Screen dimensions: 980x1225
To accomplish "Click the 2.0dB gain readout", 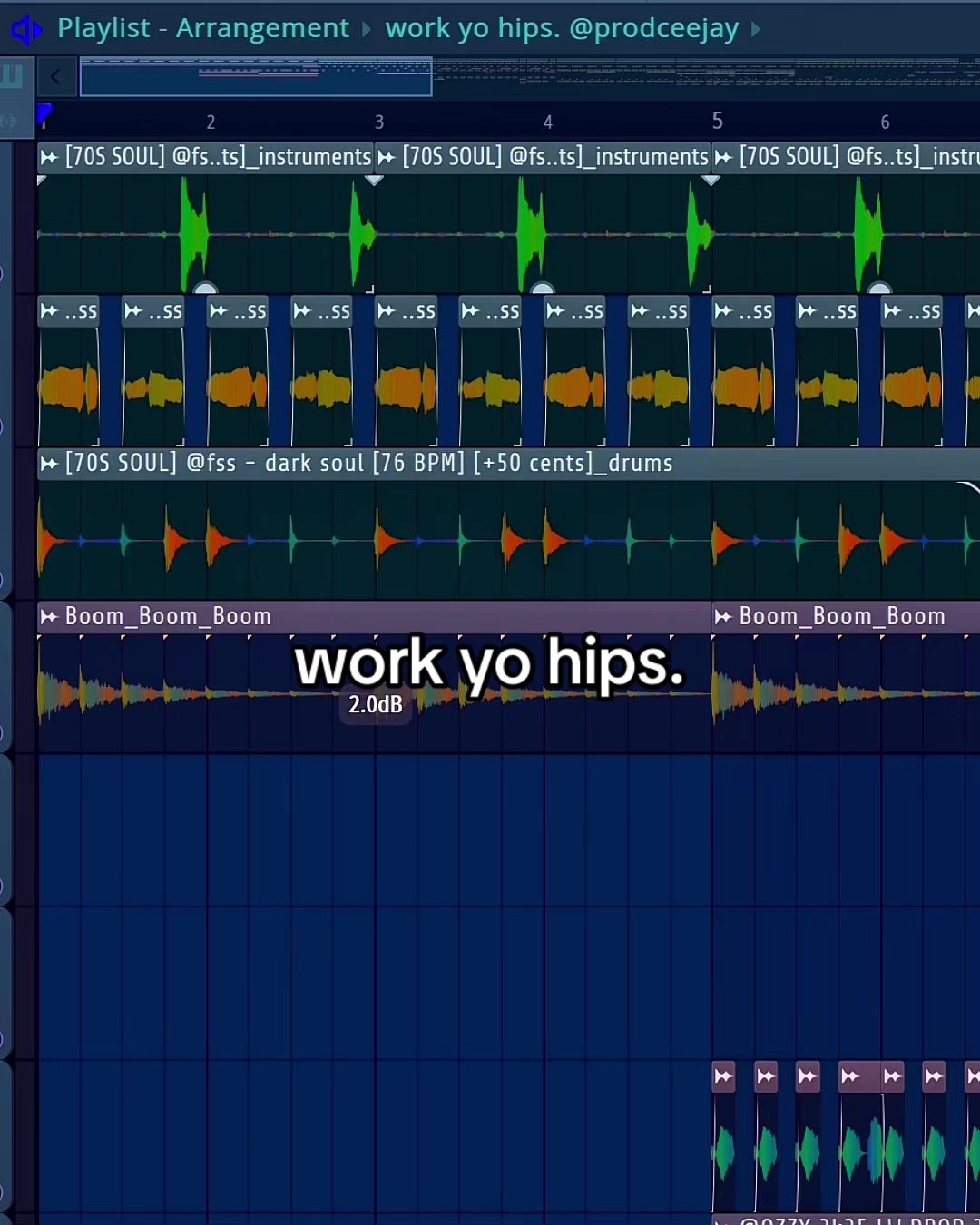I will click(x=376, y=705).
